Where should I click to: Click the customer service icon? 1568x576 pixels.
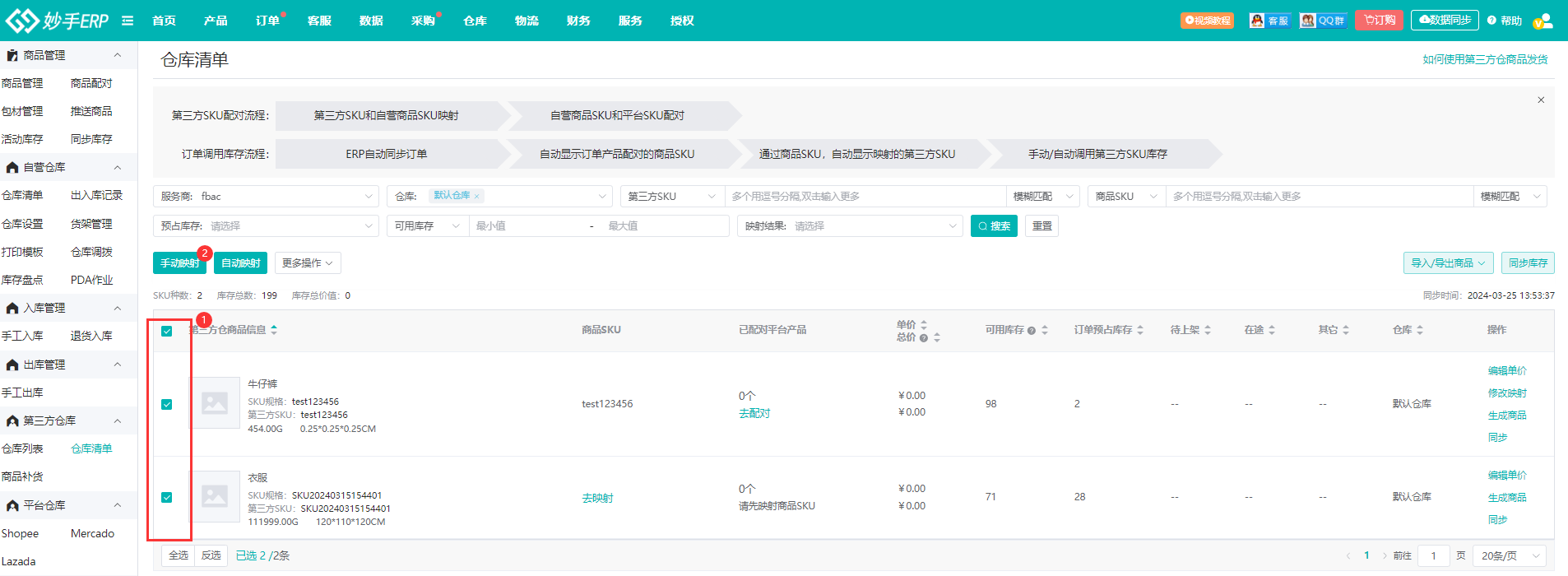tap(1269, 21)
